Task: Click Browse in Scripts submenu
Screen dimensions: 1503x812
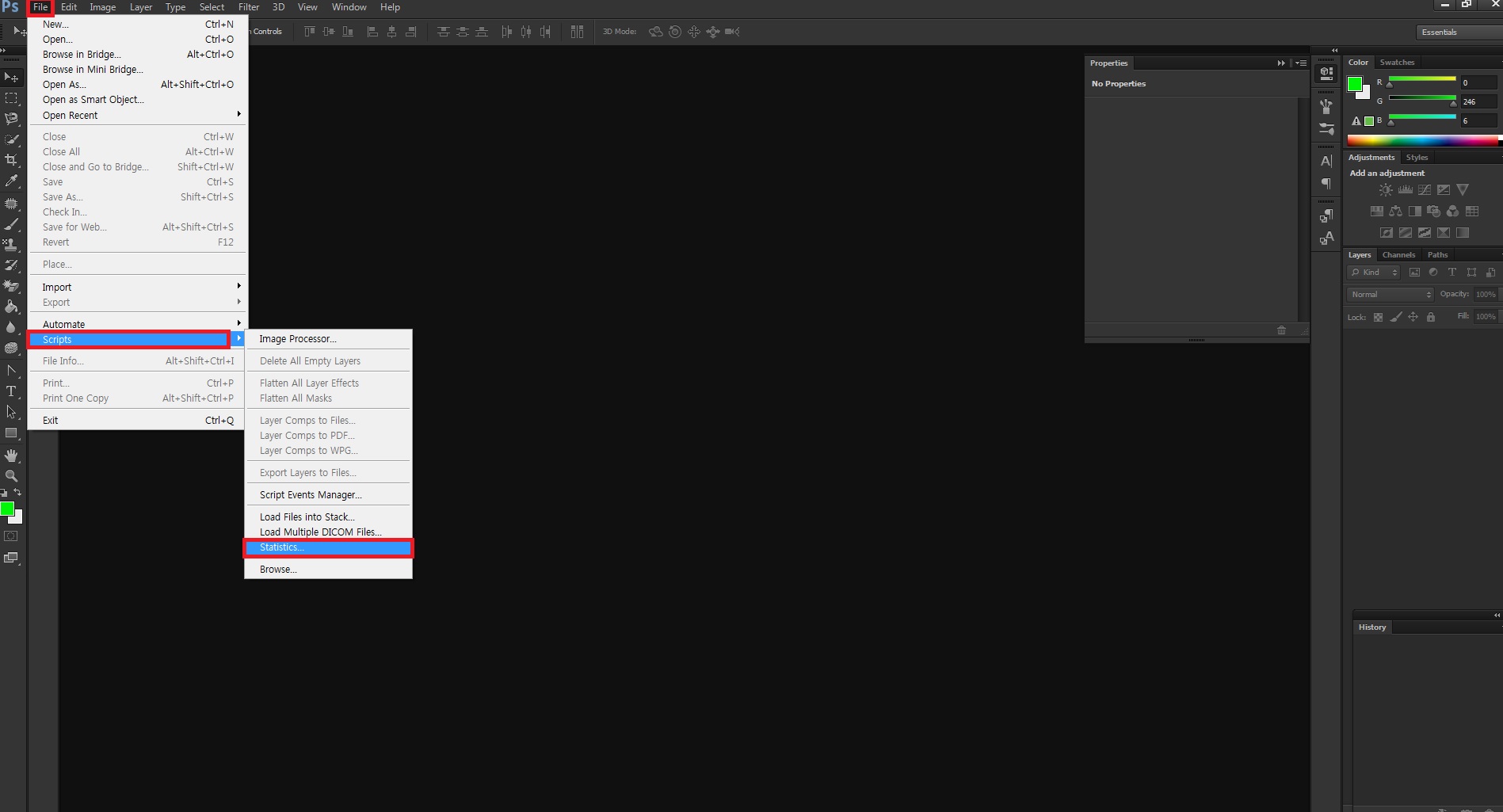Action: [x=328, y=570]
